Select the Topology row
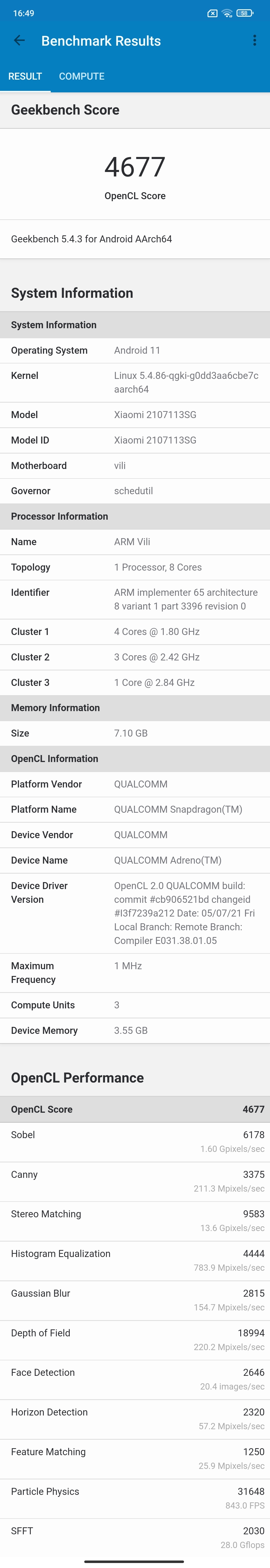The width and height of the screenshot is (270, 1568). [135, 567]
